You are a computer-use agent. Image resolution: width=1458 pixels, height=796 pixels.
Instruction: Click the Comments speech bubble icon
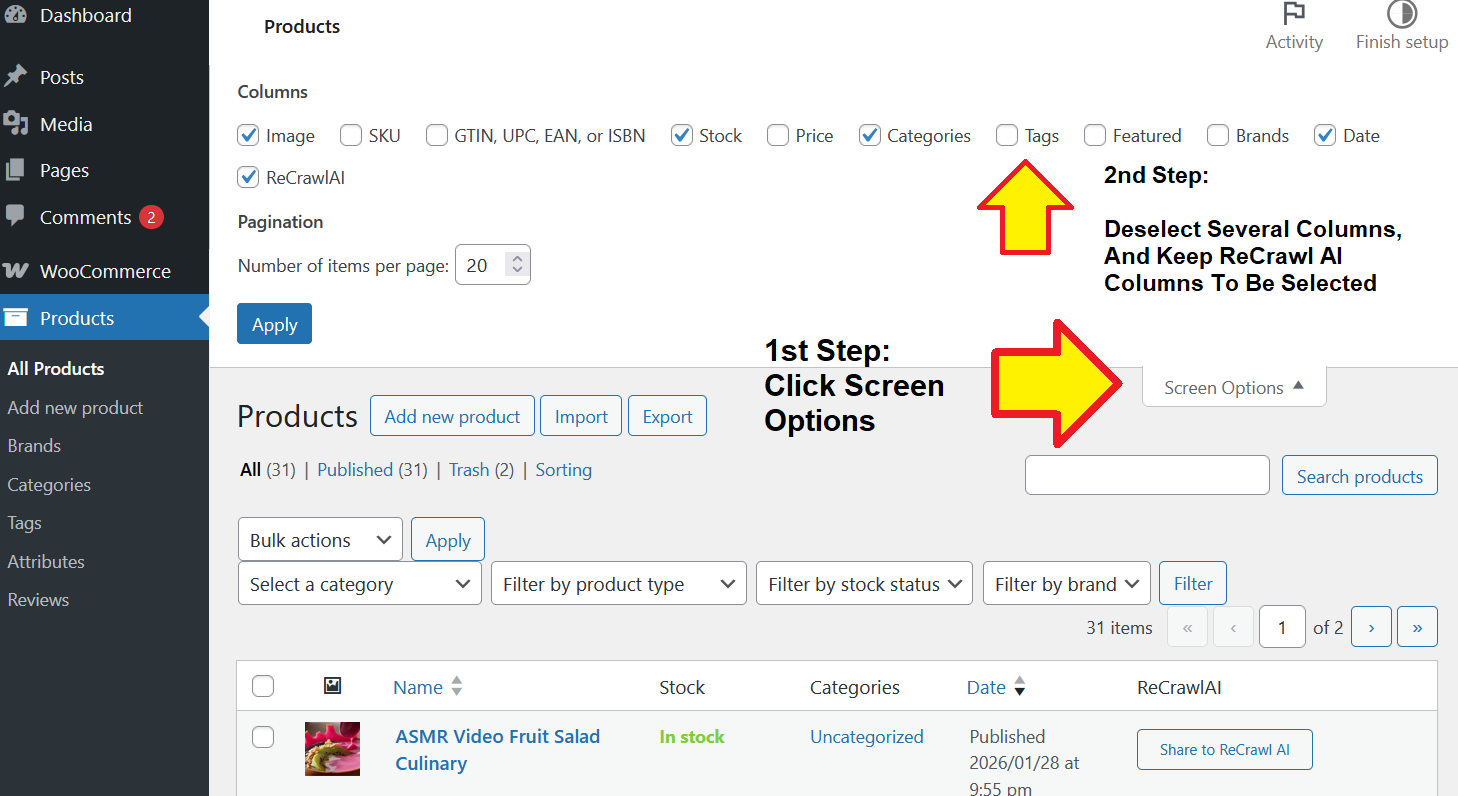[16, 217]
